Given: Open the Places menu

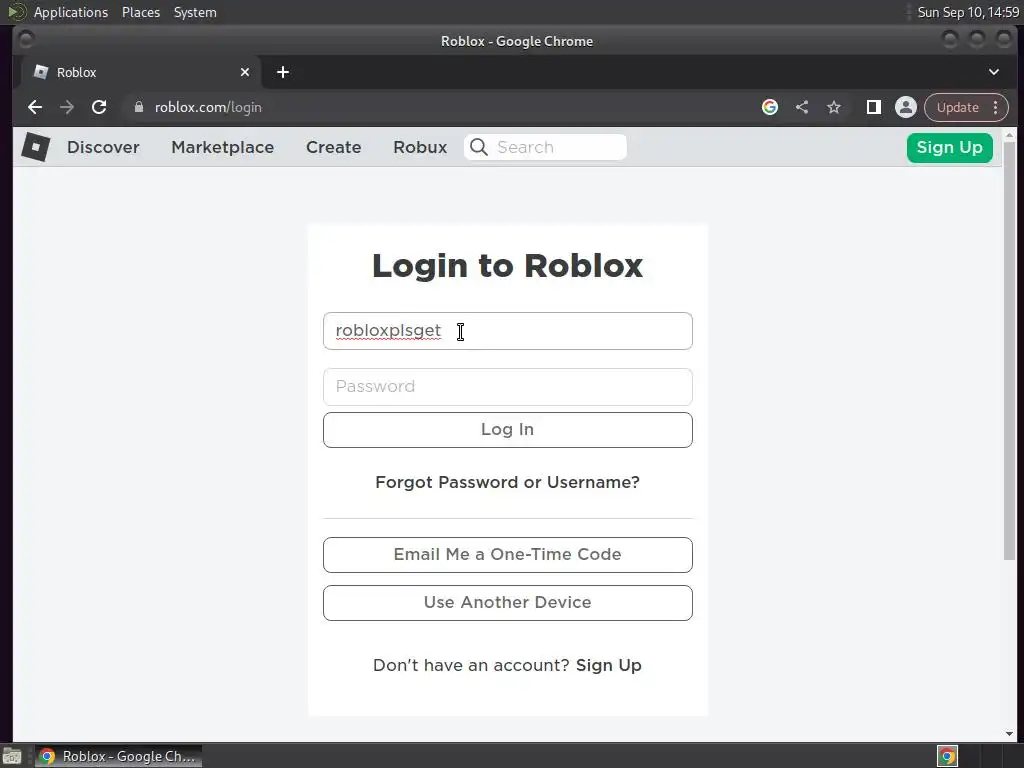Looking at the screenshot, I should click(x=141, y=12).
